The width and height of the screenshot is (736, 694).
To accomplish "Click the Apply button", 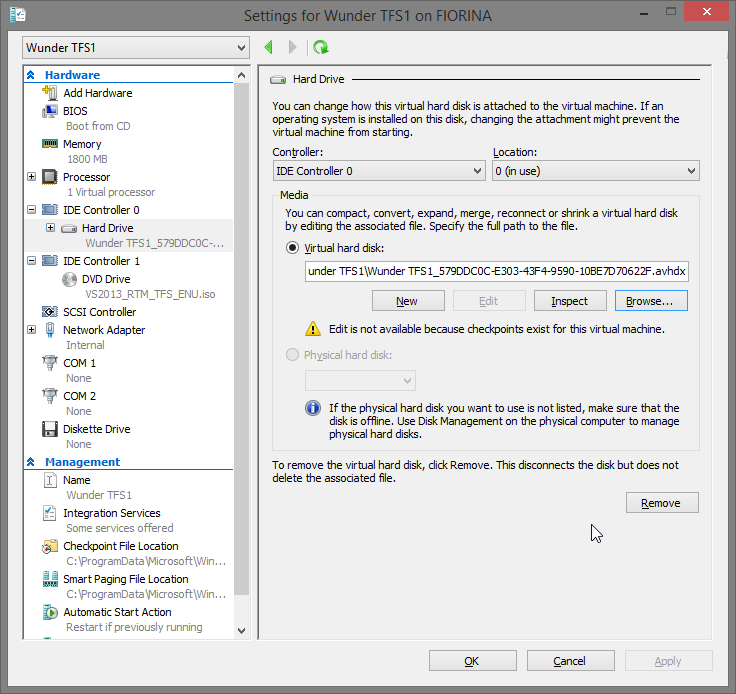I will [x=668, y=661].
